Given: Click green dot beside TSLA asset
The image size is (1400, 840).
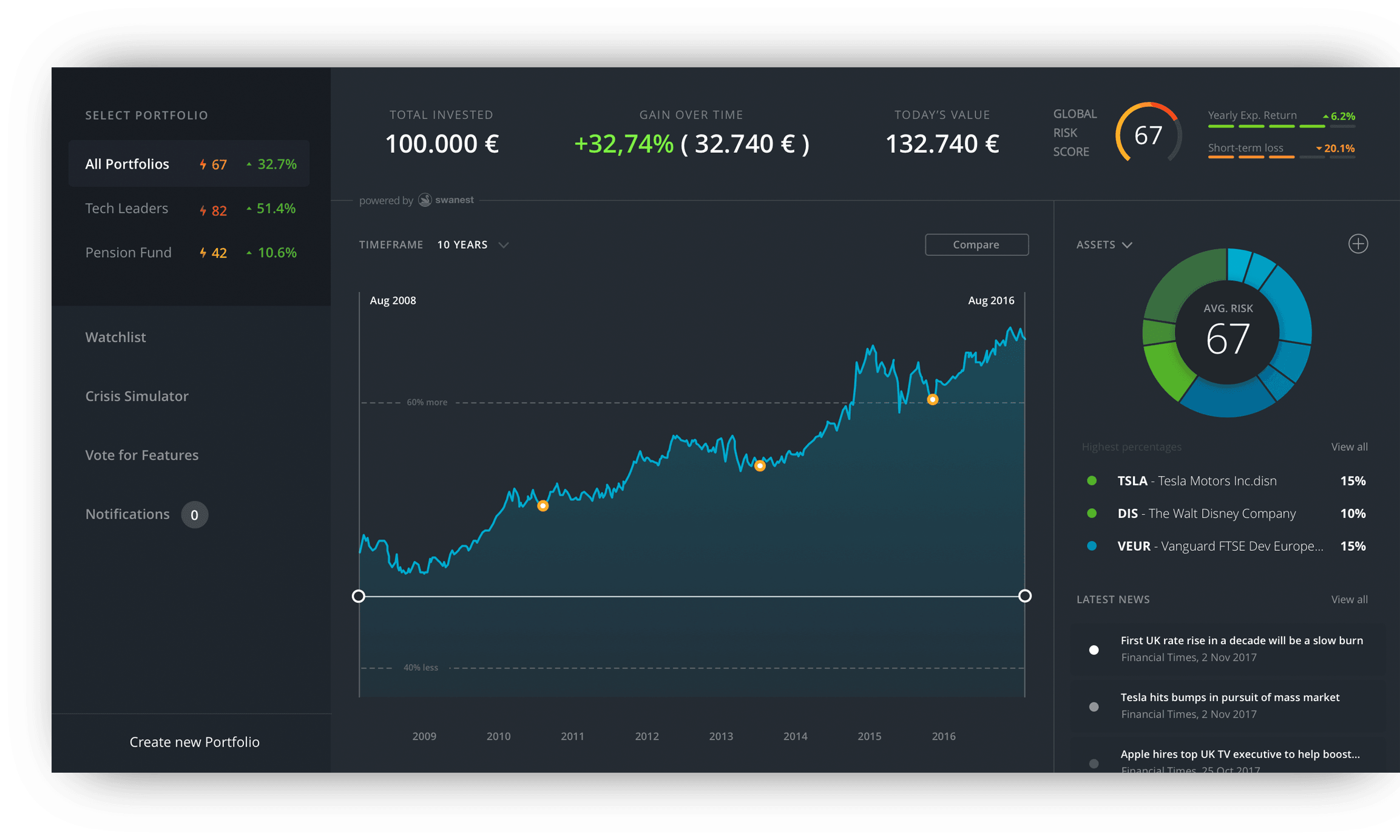Looking at the screenshot, I should click(1092, 480).
